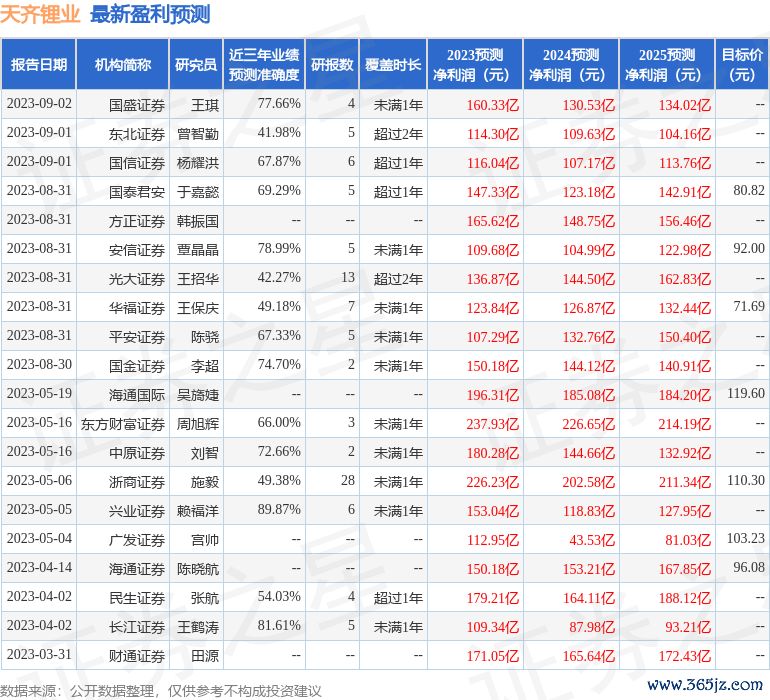
Task: Click the 160.33亿 profit forecast
Action: (x=493, y=105)
